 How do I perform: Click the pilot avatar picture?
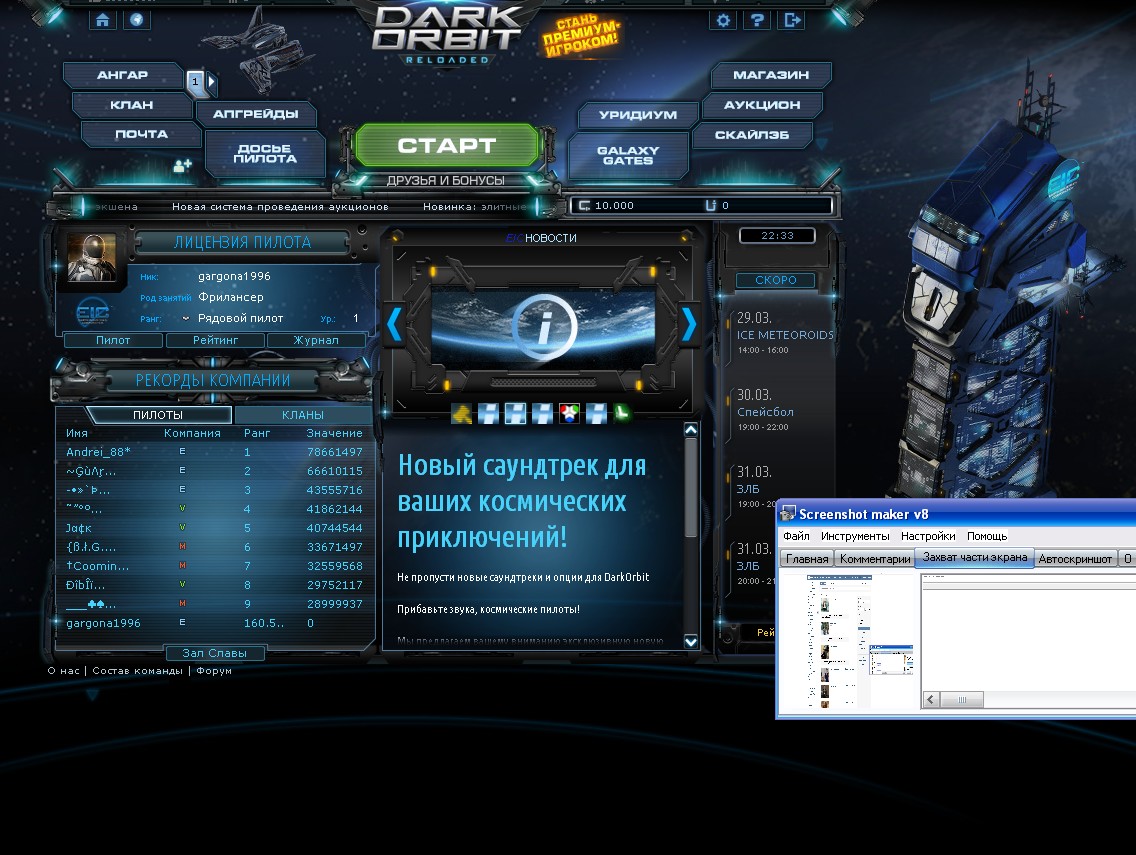(x=91, y=257)
